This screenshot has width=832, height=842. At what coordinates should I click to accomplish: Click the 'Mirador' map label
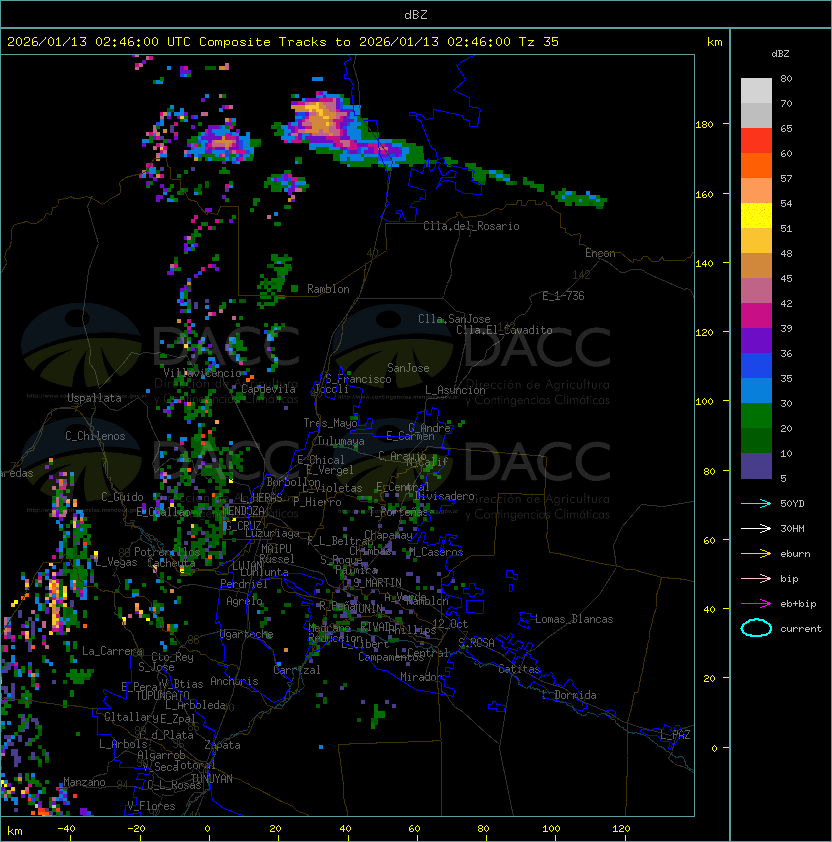(421, 677)
